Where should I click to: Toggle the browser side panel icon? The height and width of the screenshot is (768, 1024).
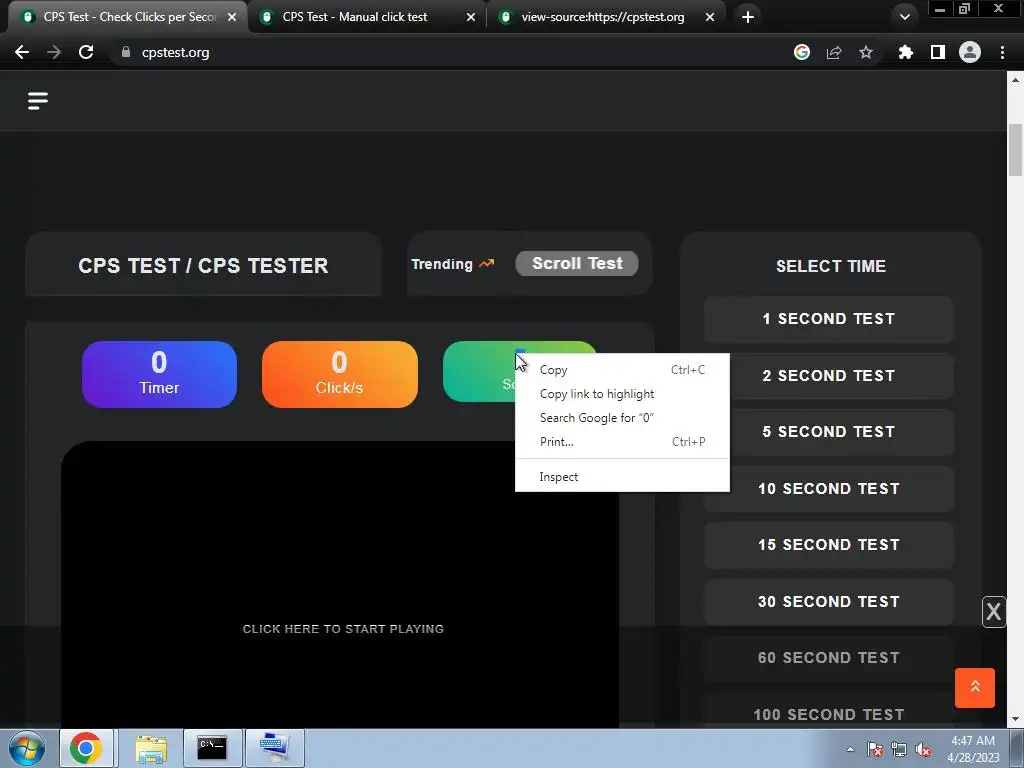[x=938, y=52]
